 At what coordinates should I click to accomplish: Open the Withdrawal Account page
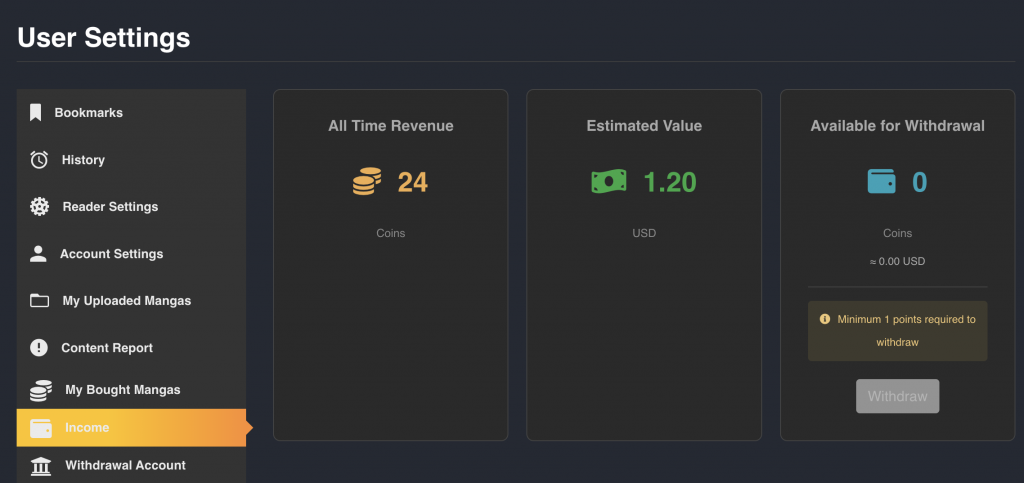[x=125, y=465]
